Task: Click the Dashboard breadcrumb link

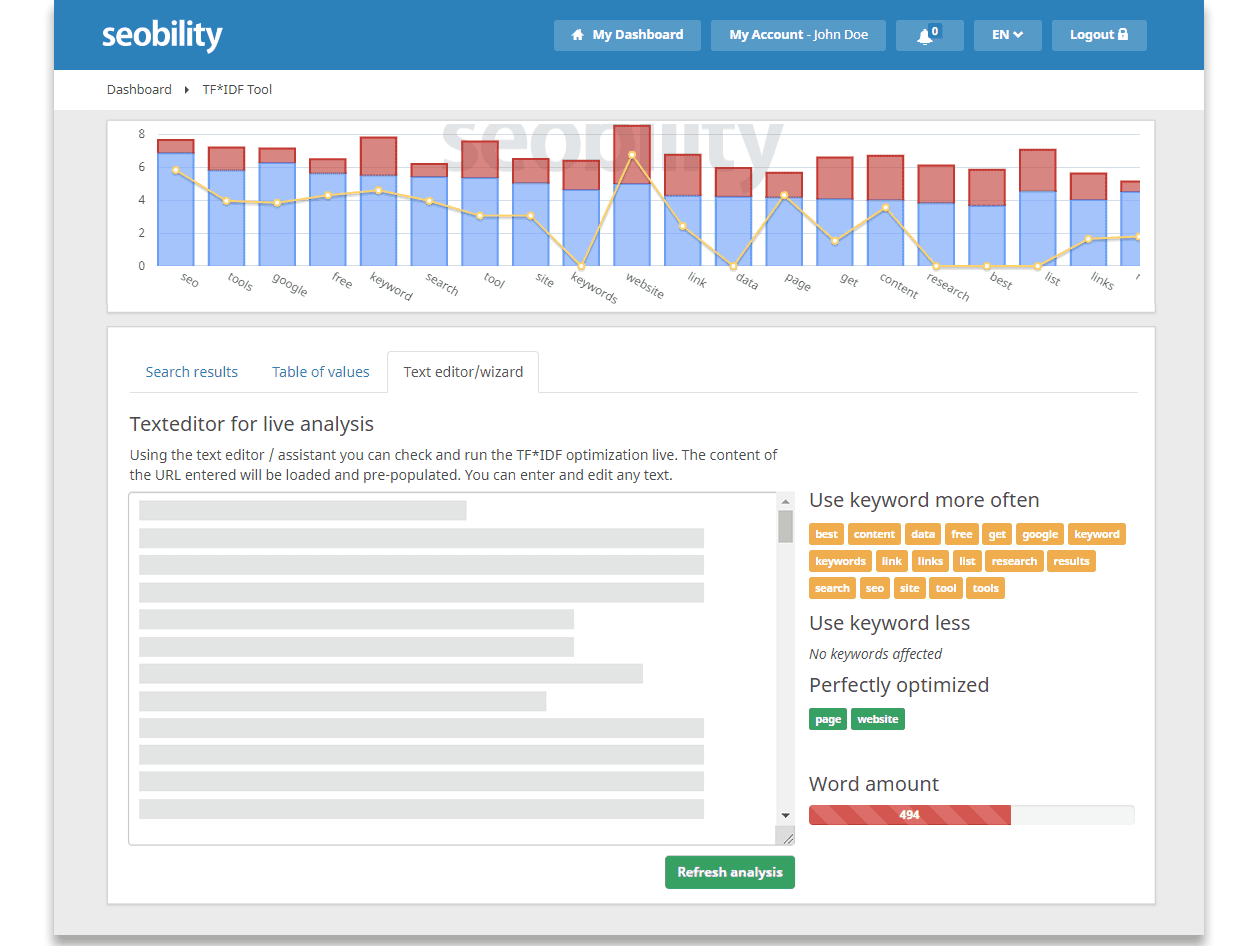Action: (139, 90)
